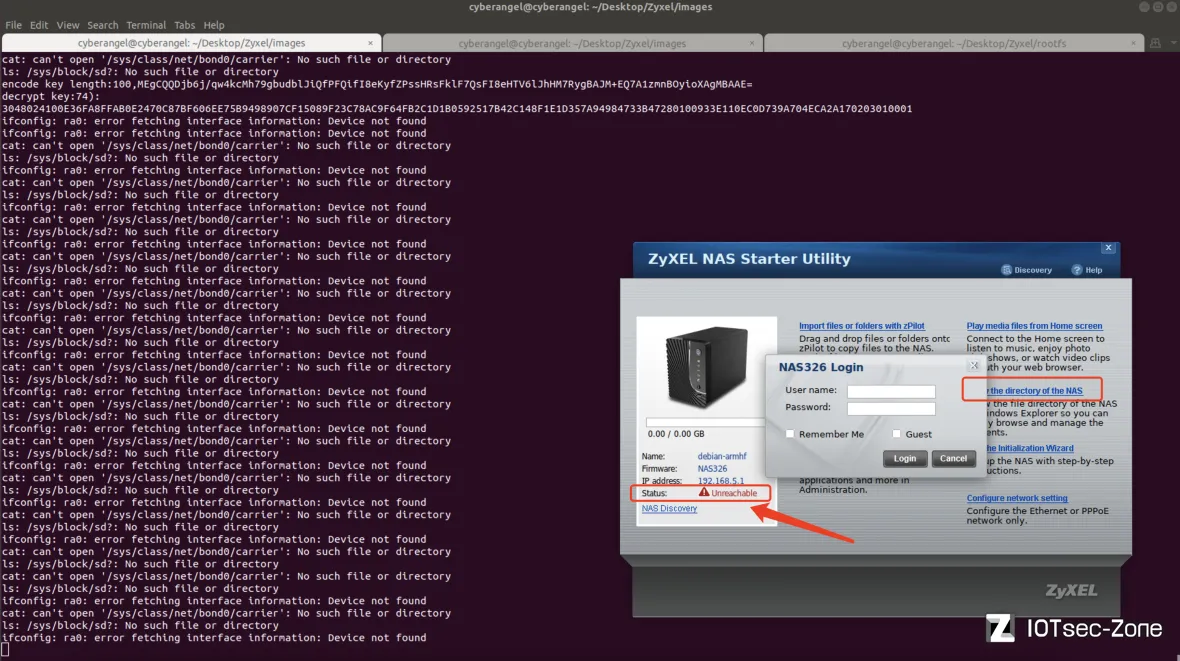Click the 0.00 / 0.00 GB capacity text
The image size is (1180, 661).
tap(676, 434)
